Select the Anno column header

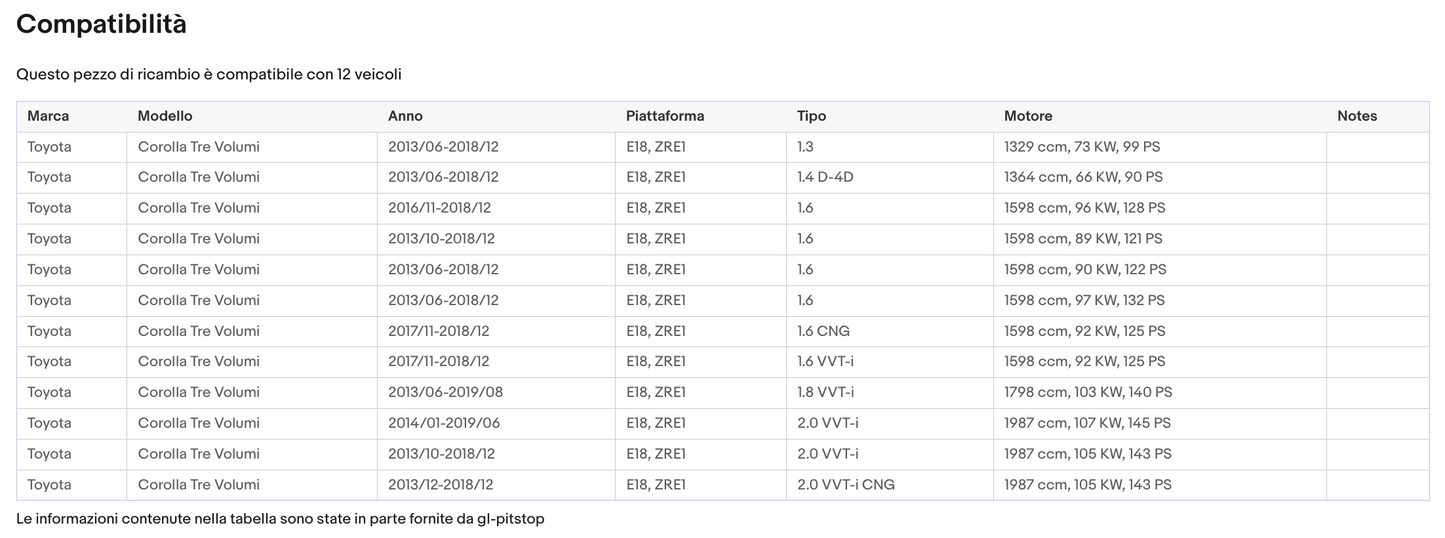pos(405,116)
